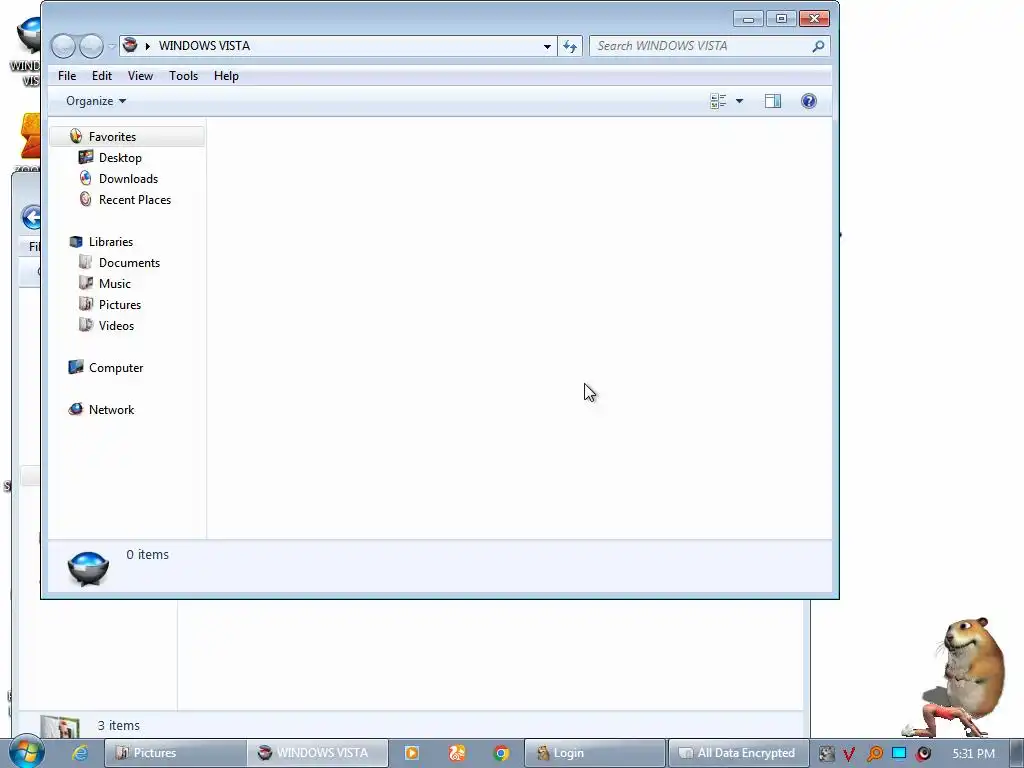Click the Pictures library icon in sidebar
This screenshot has height=768, width=1024.
tap(86, 304)
